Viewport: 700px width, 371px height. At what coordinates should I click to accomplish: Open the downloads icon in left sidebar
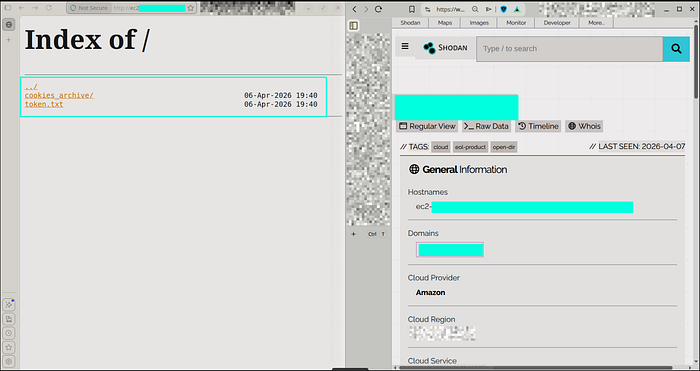pos(9,319)
